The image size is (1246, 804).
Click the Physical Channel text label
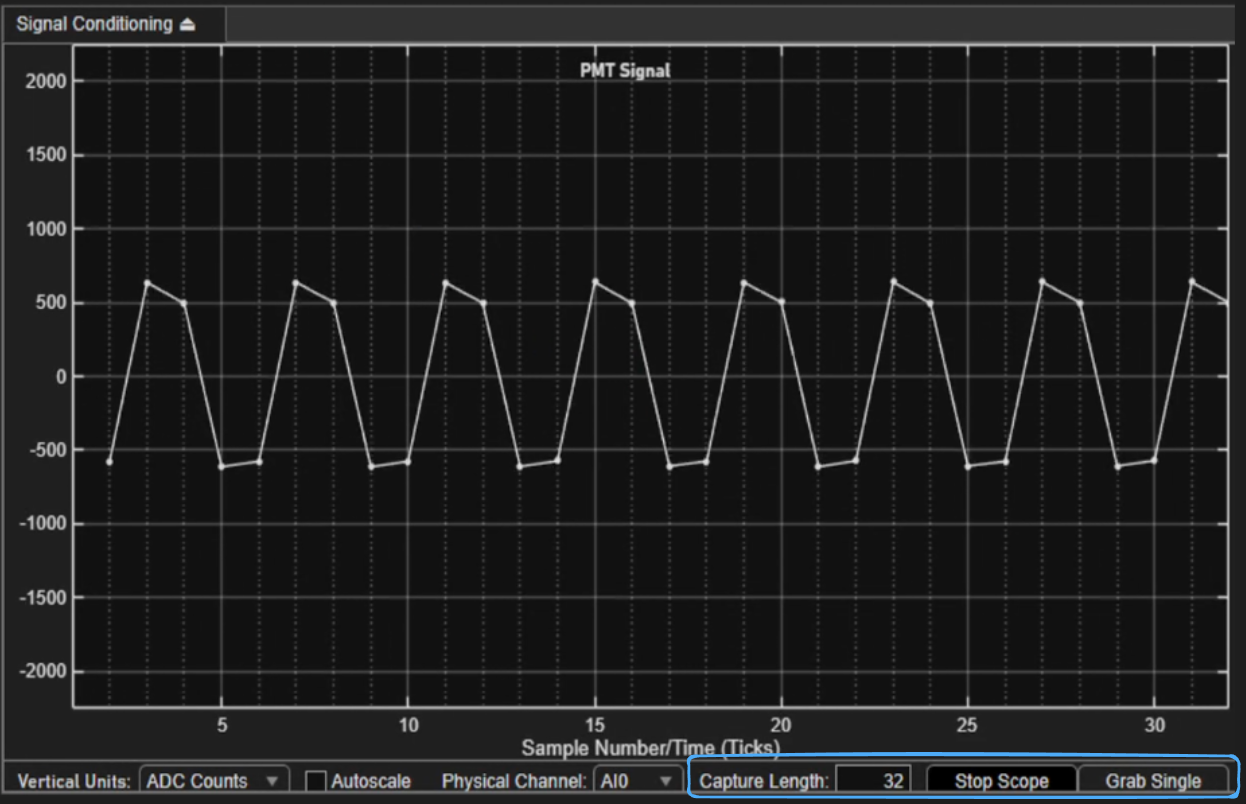coord(514,781)
